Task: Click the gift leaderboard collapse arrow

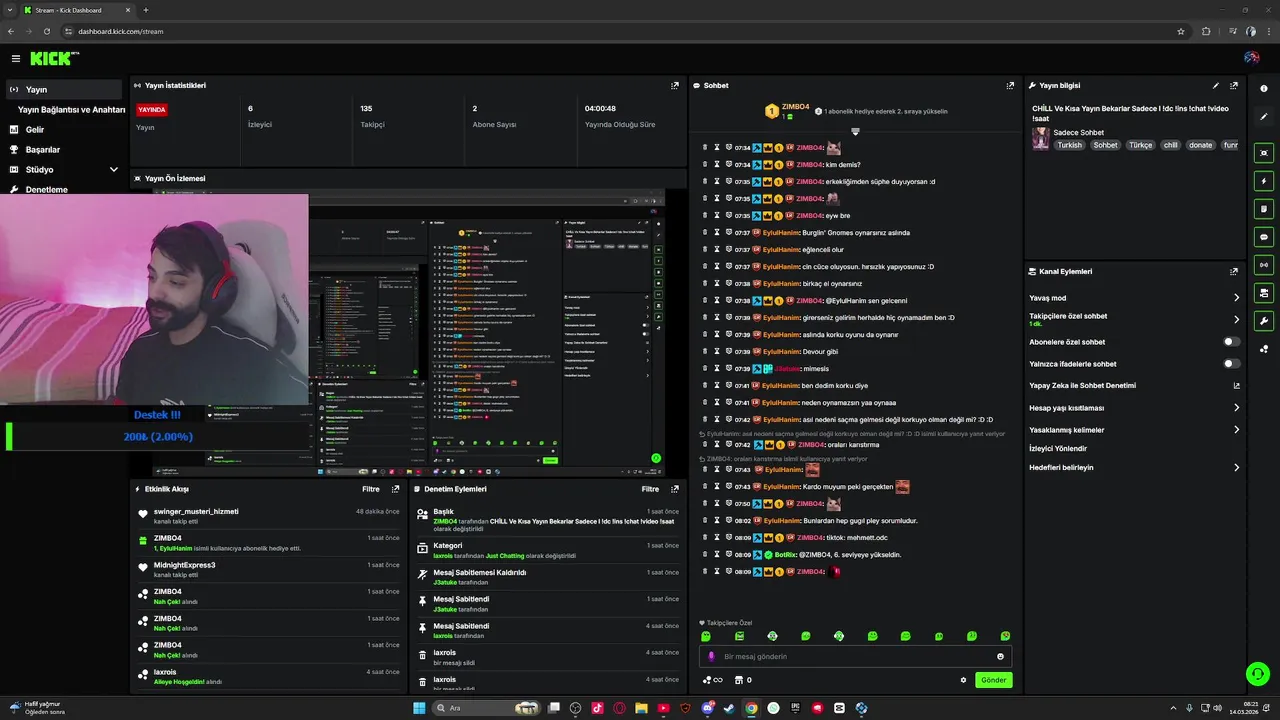Action: tap(855, 131)
